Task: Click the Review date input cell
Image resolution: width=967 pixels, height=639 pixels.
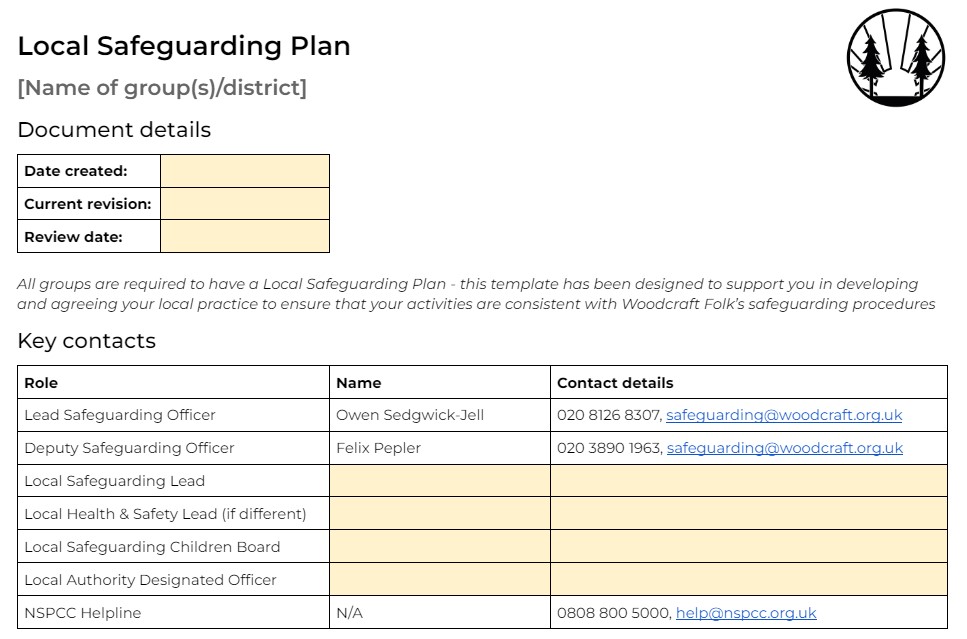Action: [245, 237]
